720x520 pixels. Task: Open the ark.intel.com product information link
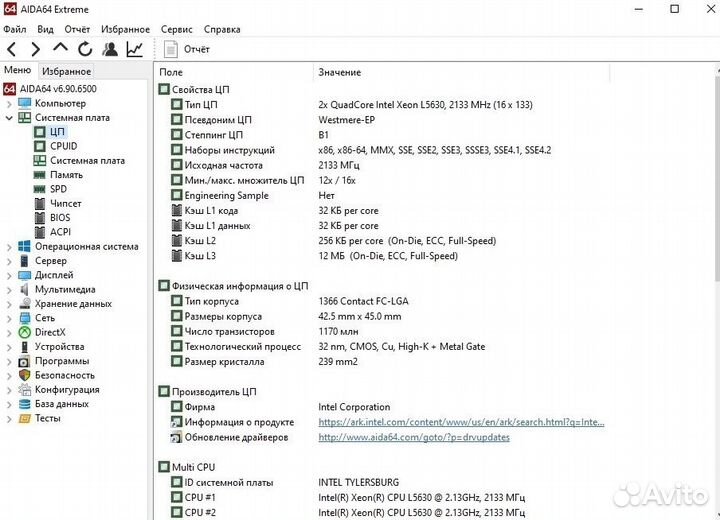click(461, 422)
